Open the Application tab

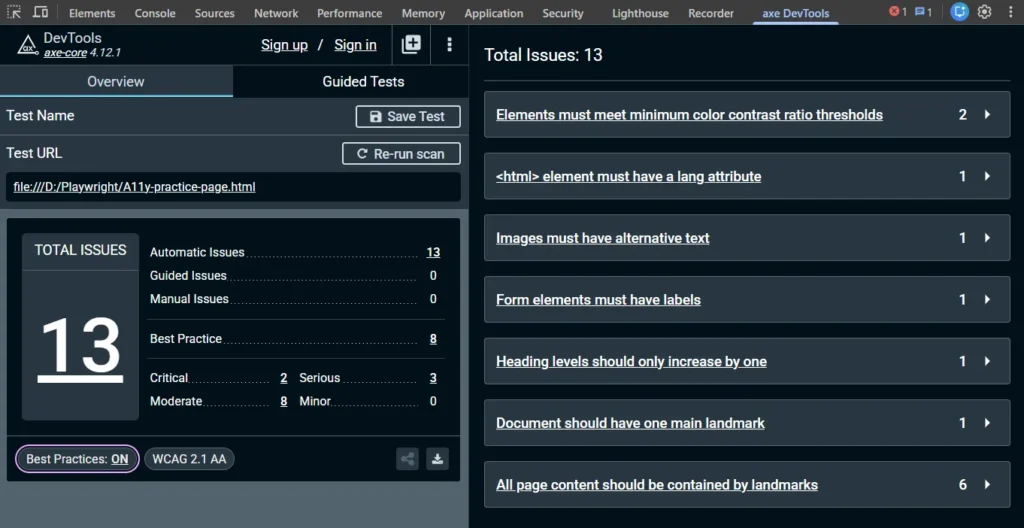pyautogui.click(x=494, y=13)
